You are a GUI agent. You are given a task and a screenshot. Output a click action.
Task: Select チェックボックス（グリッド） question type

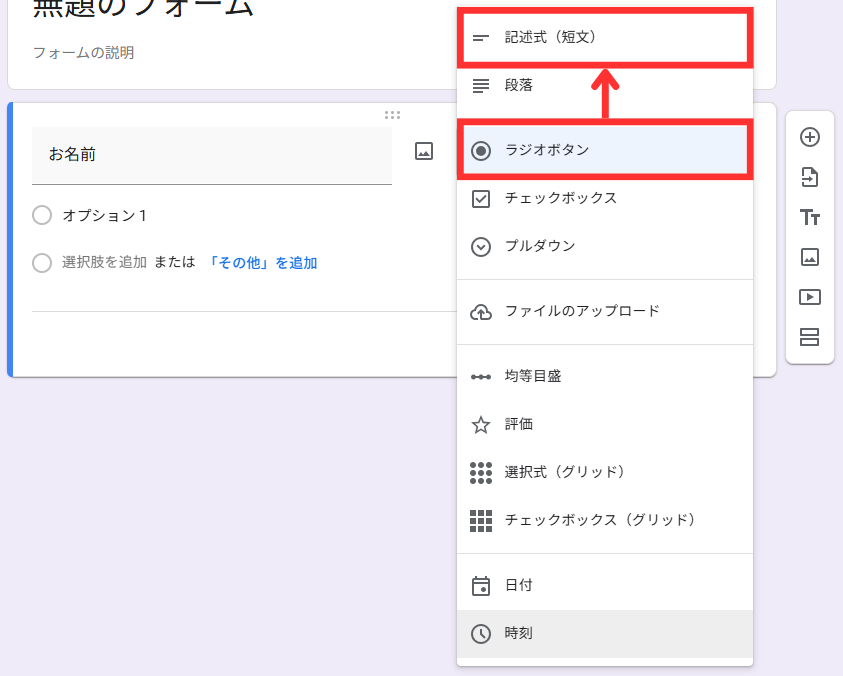[x=605, y=520]
